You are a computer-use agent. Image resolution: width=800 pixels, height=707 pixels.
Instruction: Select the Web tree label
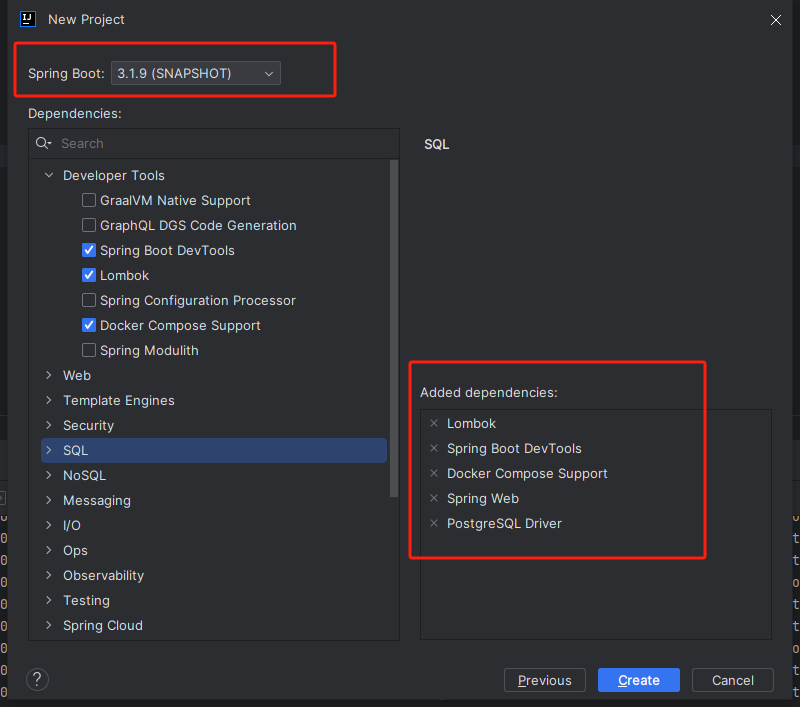pyautogui.click(x=77, y=375)
